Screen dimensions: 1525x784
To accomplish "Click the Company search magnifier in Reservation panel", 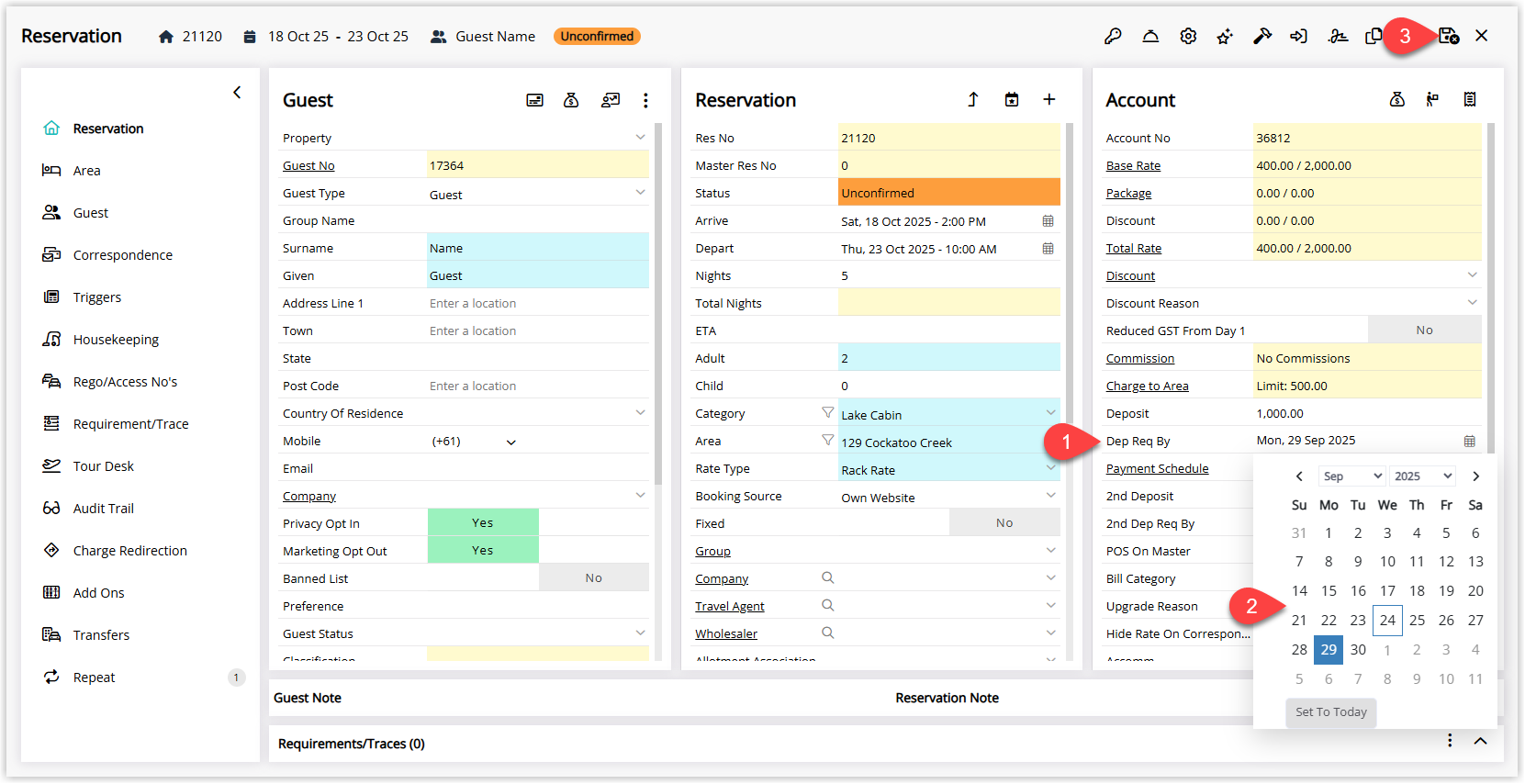I will pos(827,578).
